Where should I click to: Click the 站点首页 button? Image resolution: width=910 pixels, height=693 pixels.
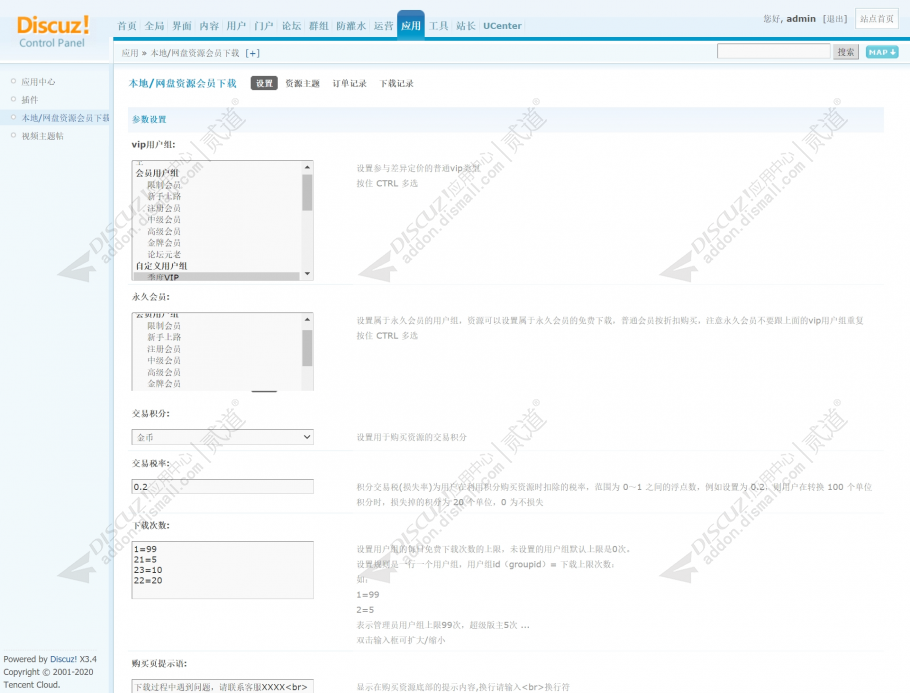876,19
